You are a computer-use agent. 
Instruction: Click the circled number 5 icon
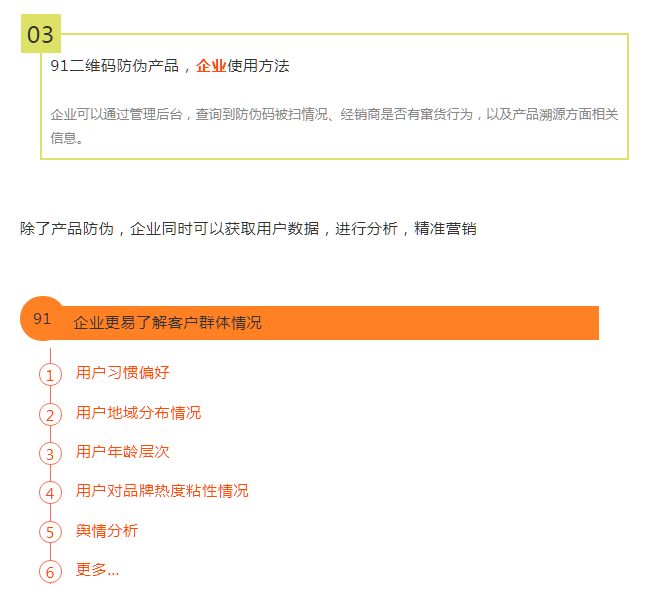coord(51,532)
